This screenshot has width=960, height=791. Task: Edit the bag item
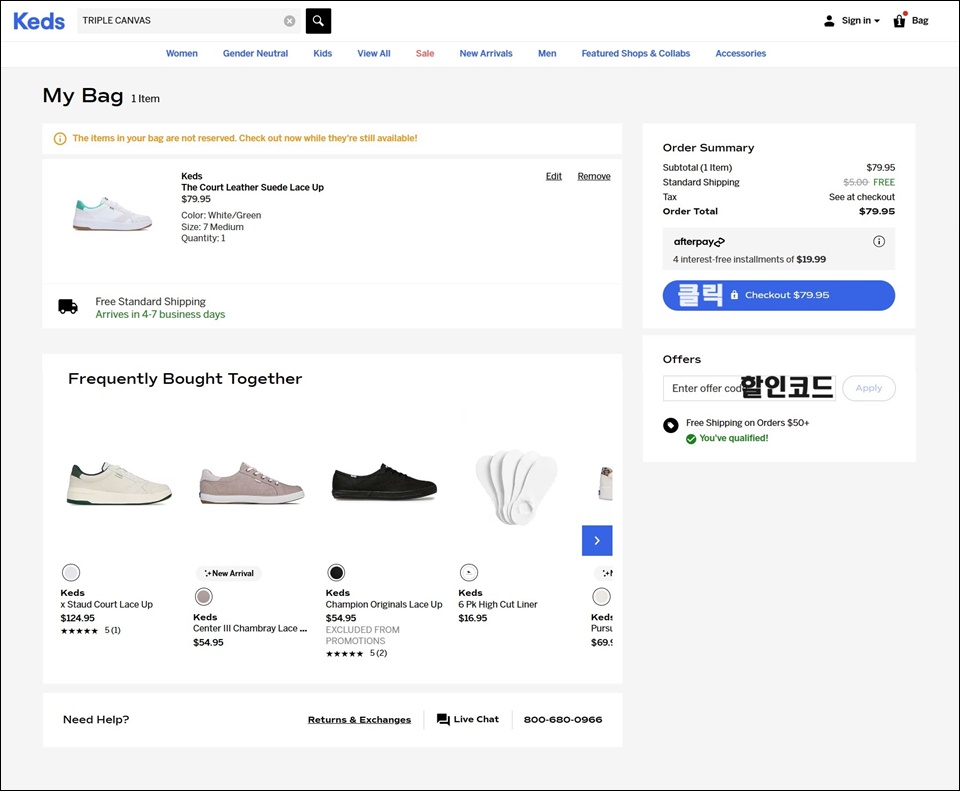point(553,176)
